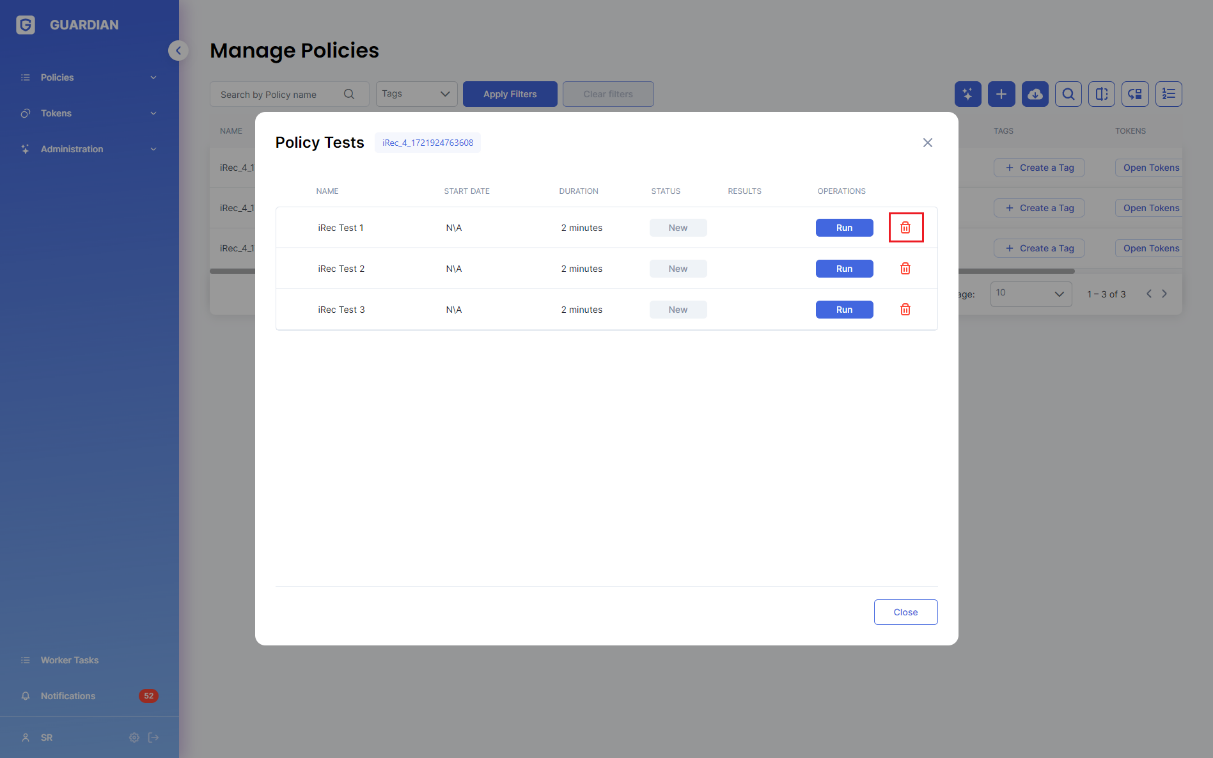Click the plus icon to create policy
This screenshot has height=758, width=1213.
click(x=1002, y=94)
